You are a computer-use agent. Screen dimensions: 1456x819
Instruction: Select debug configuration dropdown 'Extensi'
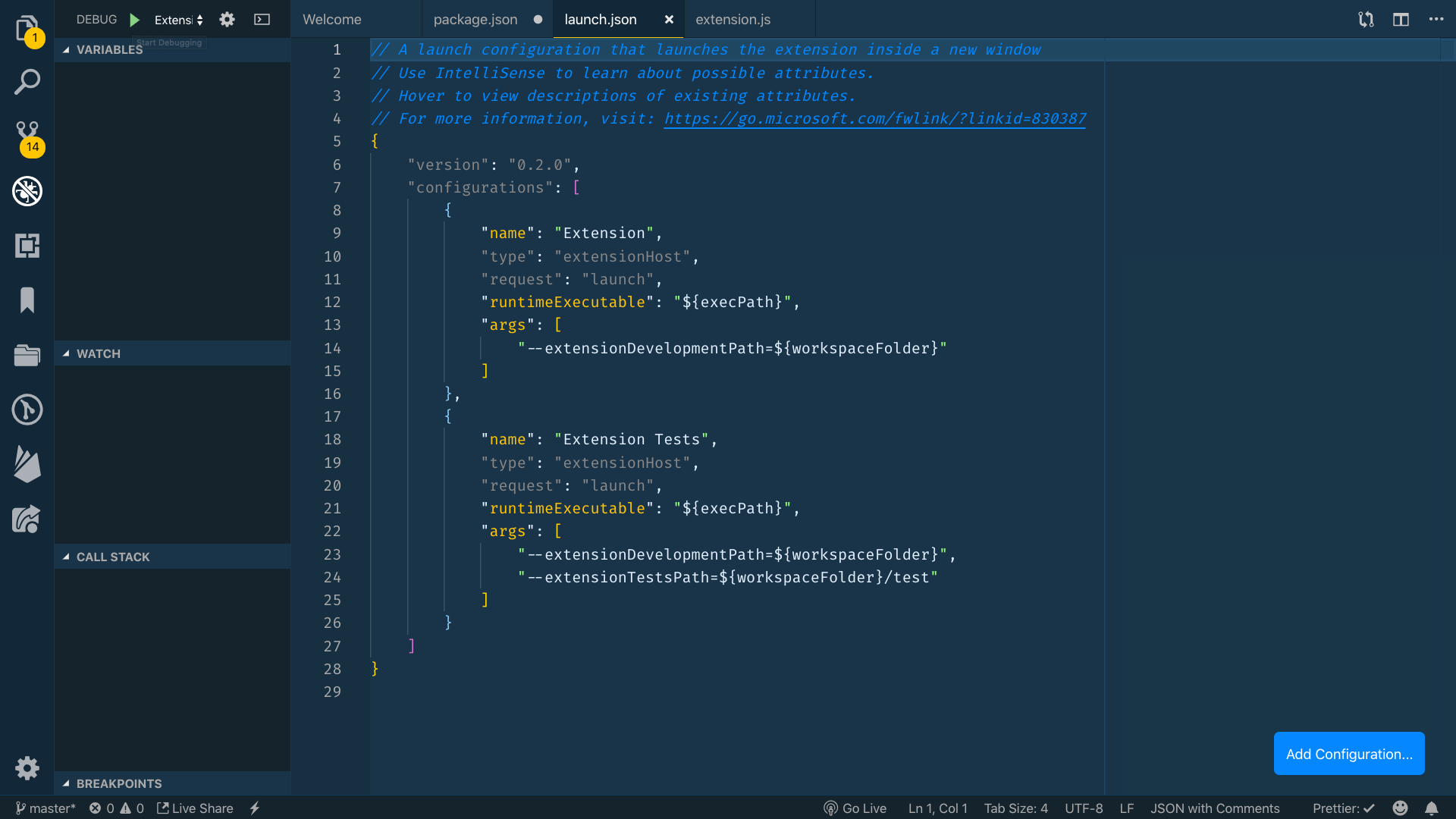tap(179, 20)
